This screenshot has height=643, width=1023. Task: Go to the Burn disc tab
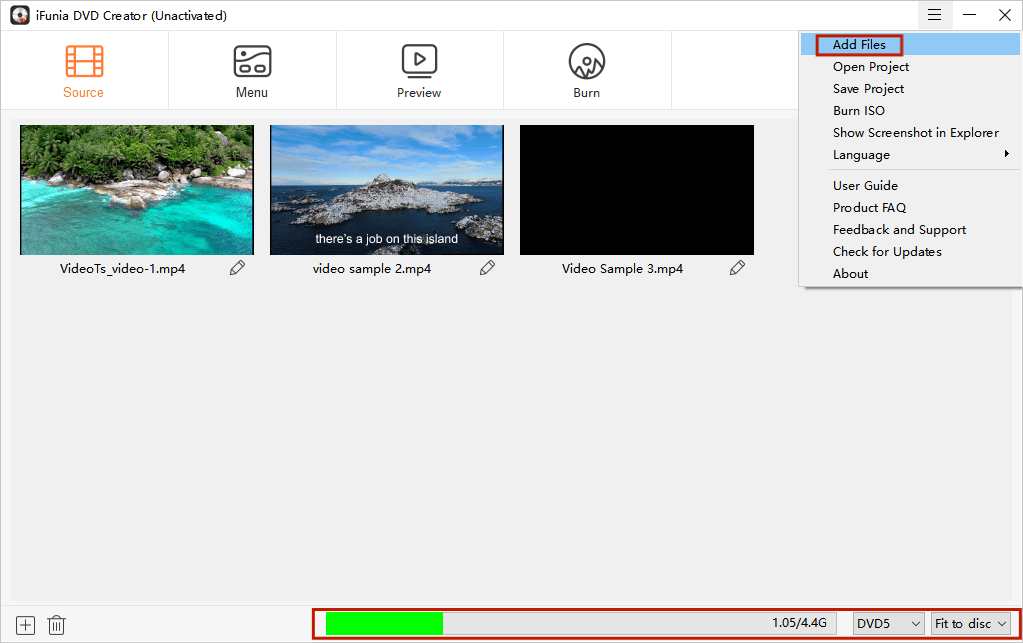[x=587, y=62]
